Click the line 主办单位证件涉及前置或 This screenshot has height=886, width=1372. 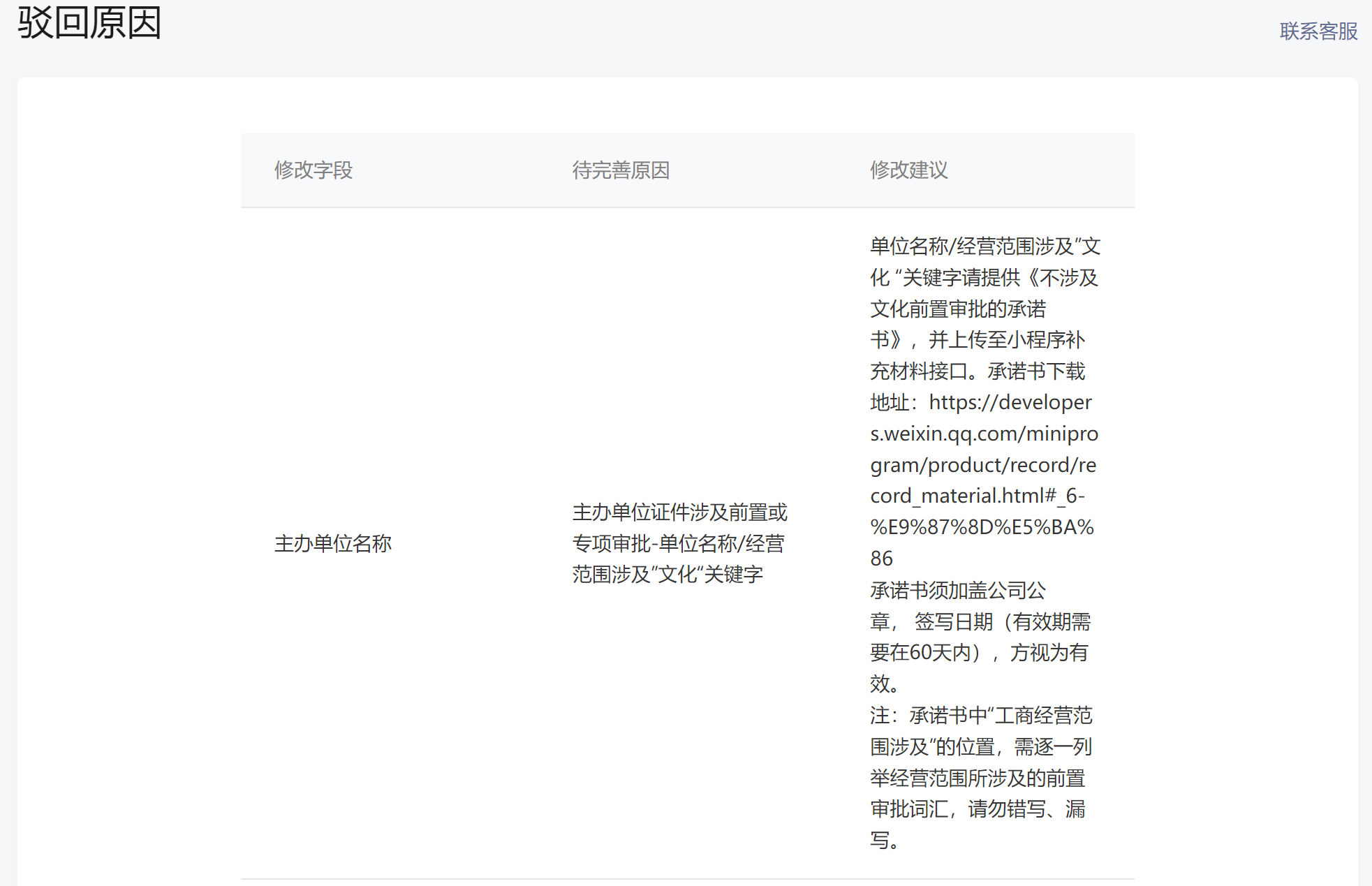pyautogui.click(x=679, y=512)
